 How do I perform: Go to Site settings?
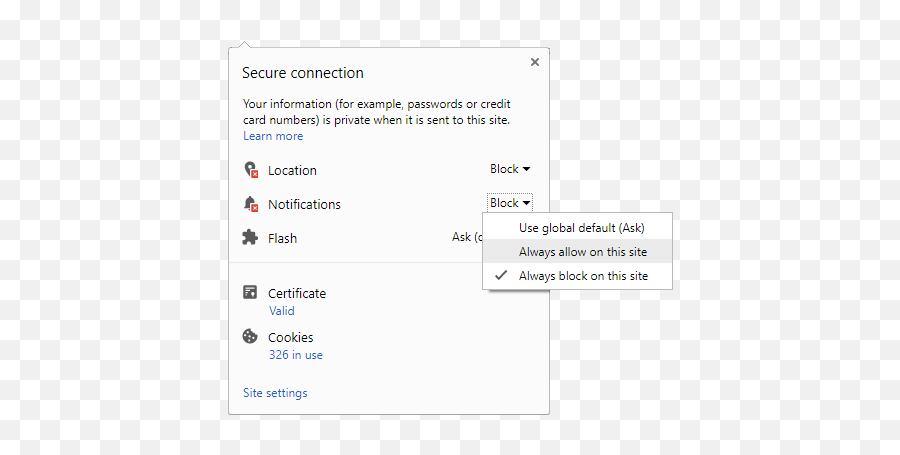(275, 393)
